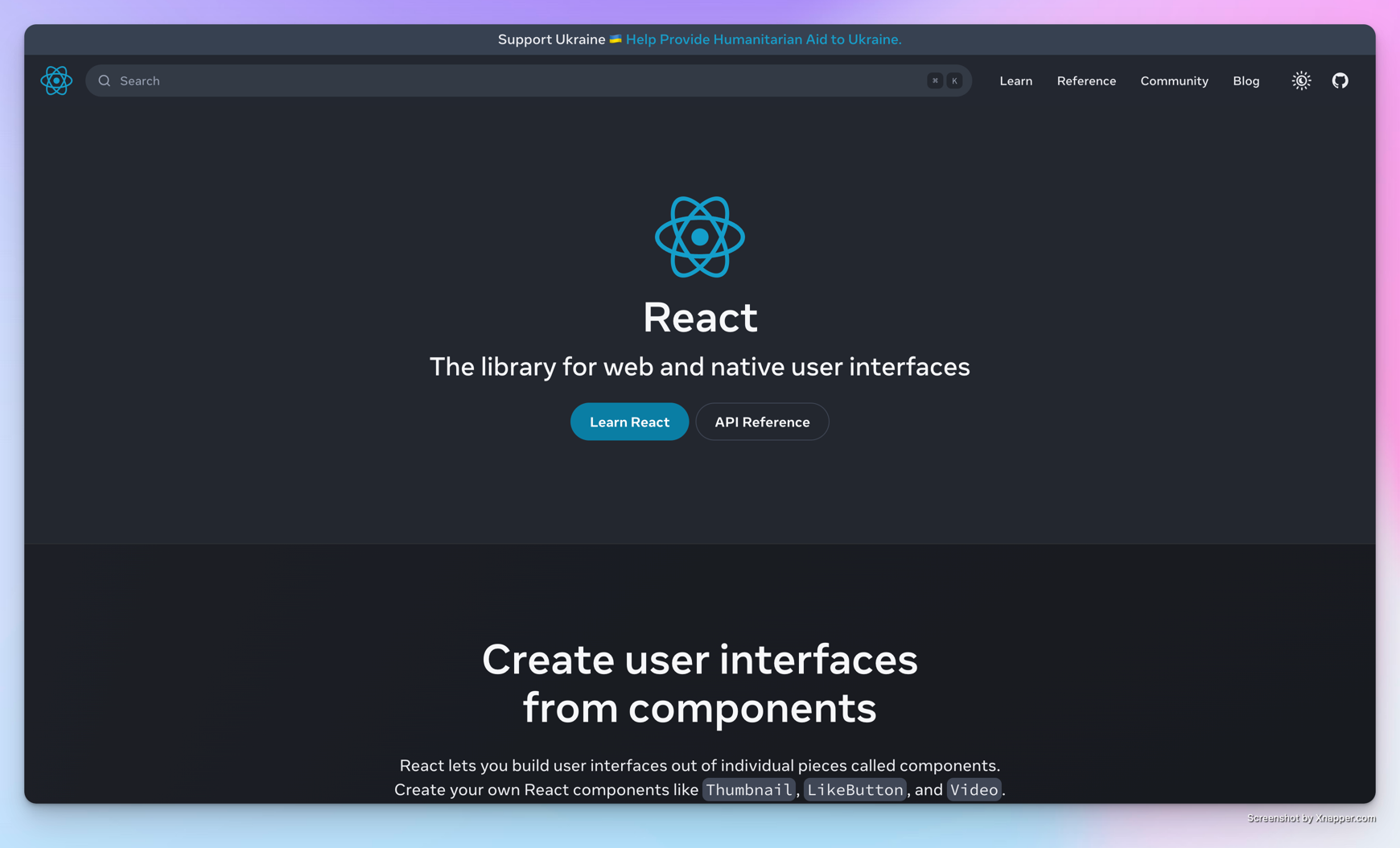Click 'The library for web and native' tagline
1400x848 pixels.
pyautogui.click(x=700, y=367)
